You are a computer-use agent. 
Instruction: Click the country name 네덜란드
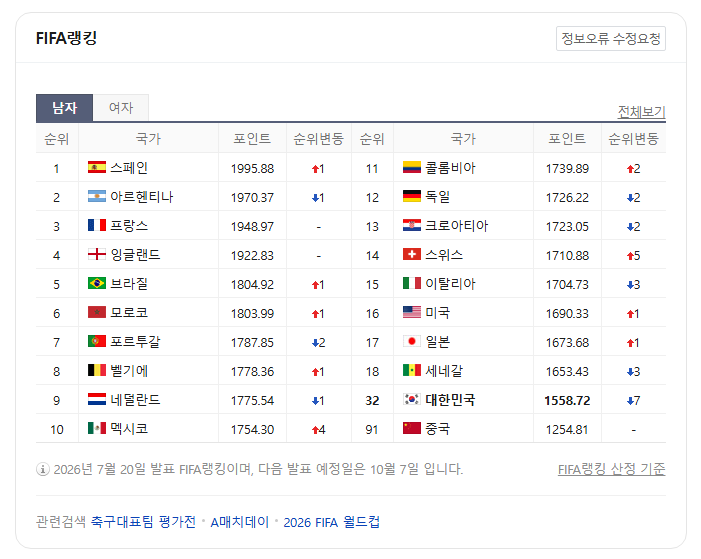click(135, 400)
